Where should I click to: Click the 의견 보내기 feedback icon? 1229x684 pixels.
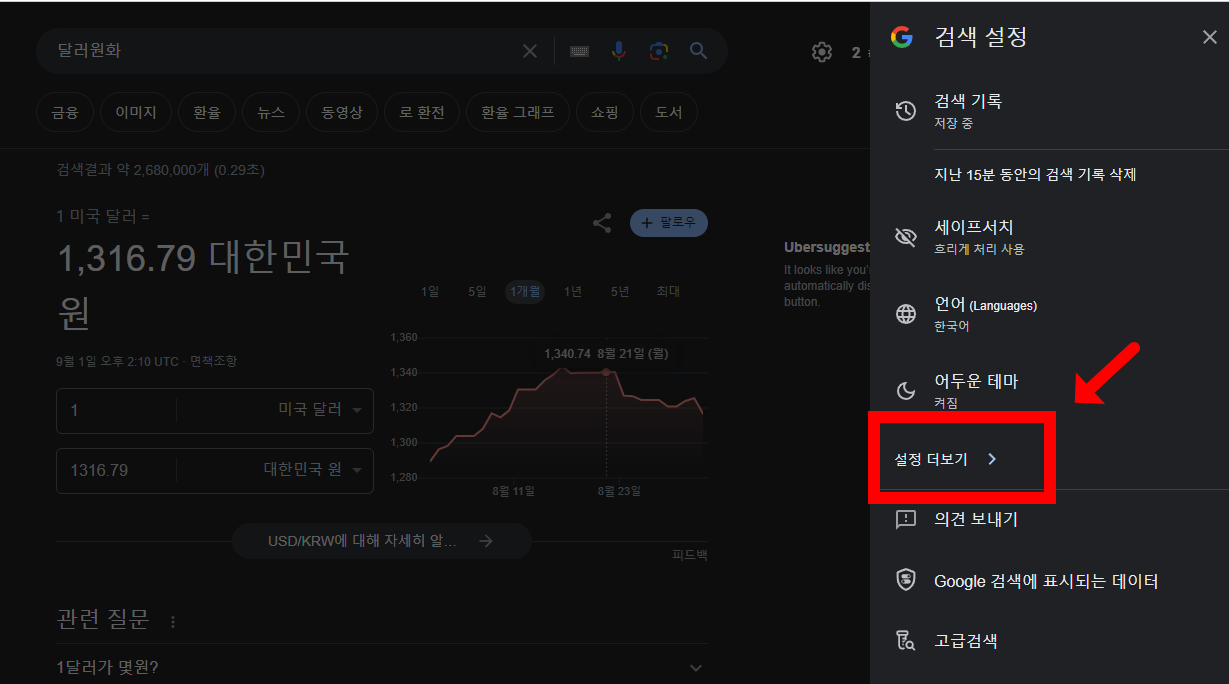[x=905, y=519]
